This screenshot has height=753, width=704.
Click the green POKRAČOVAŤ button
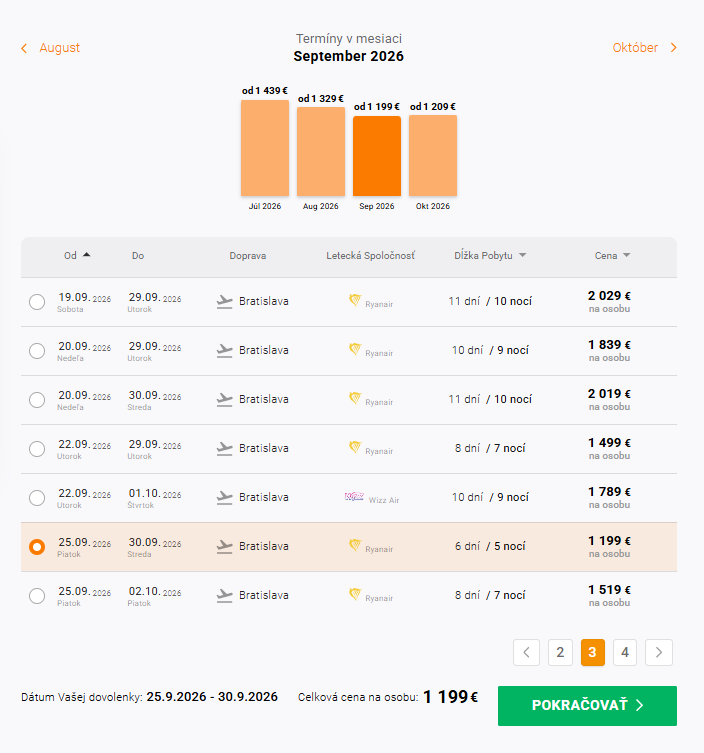pyautogui.click(x=587, y=705)
